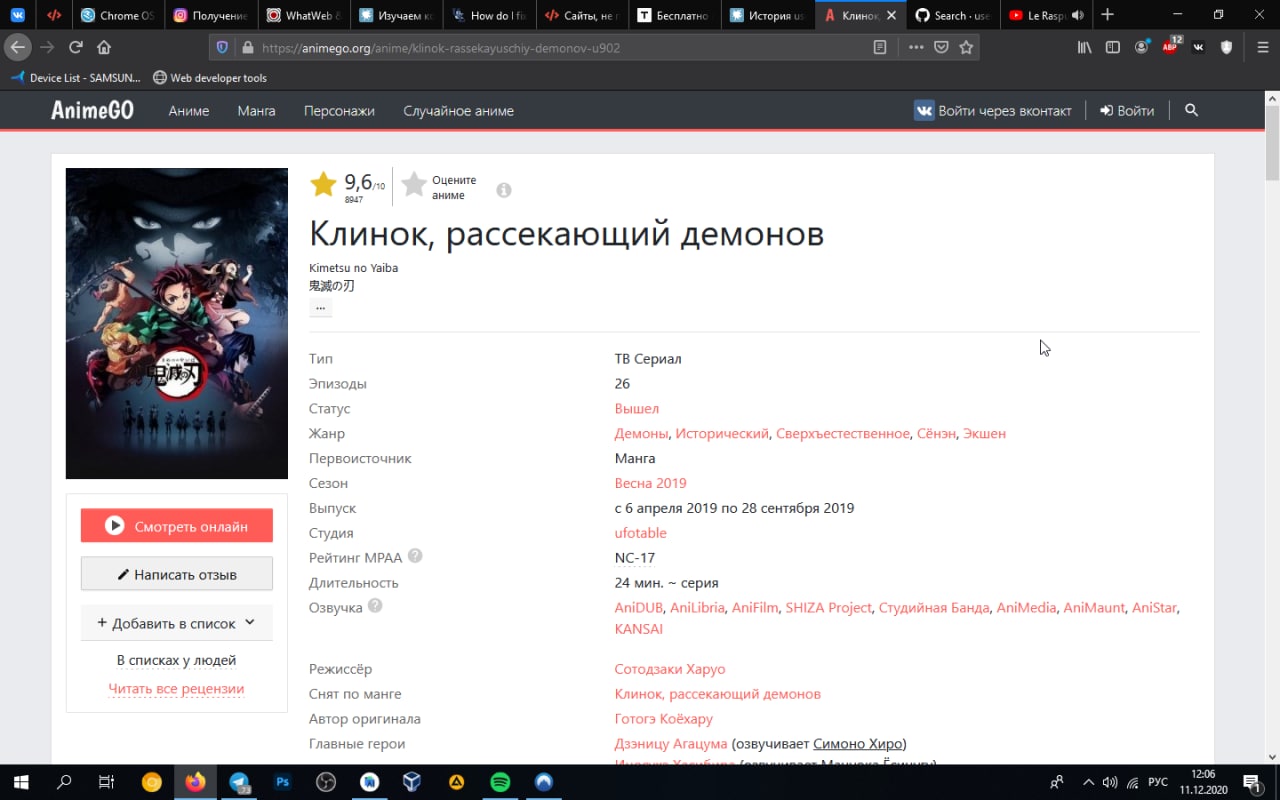This screenshot has width=1280, height=800.
Task: Open season link 'Весна 2019'
Action: [x=650, y=483]
